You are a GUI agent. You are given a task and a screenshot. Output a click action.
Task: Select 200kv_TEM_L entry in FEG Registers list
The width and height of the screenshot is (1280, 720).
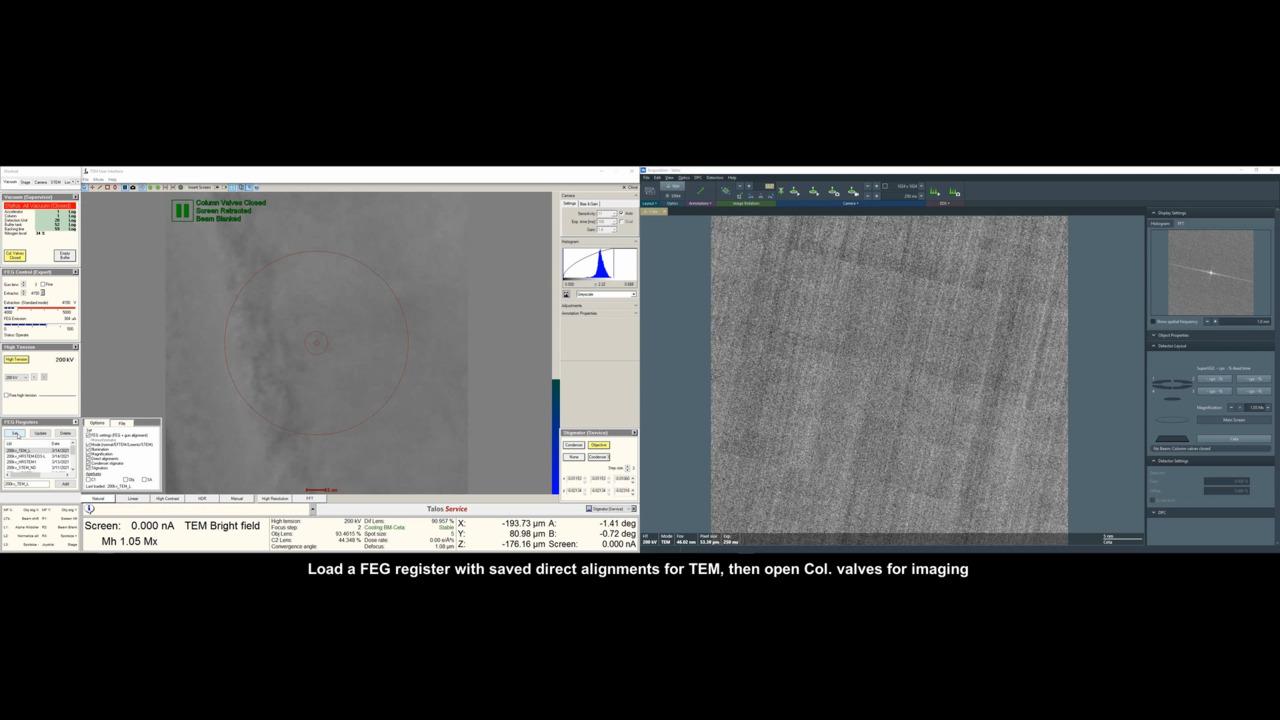coord(20,450)
